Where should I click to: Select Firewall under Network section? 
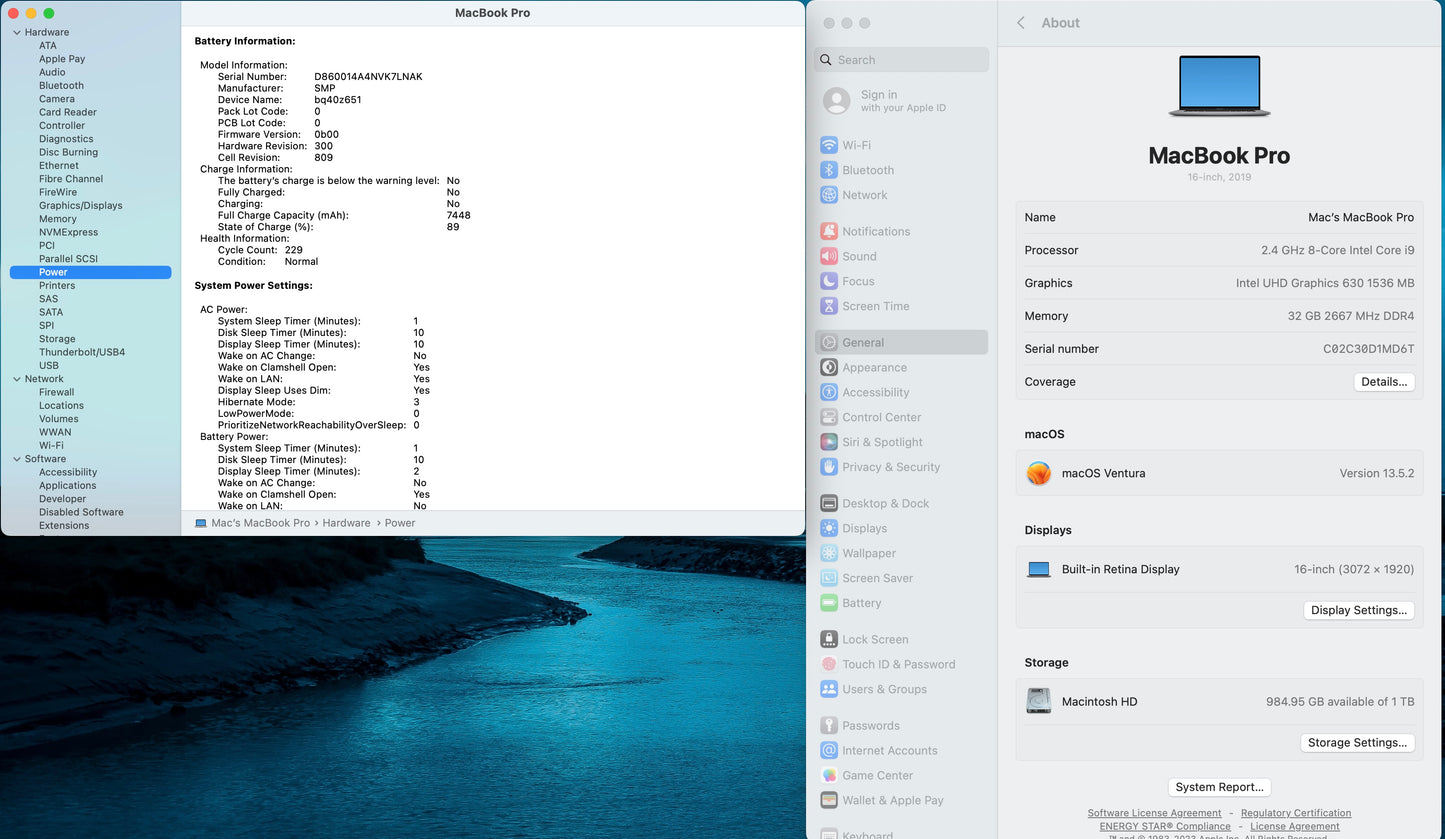pyautogui.click(x=57, y=392)
